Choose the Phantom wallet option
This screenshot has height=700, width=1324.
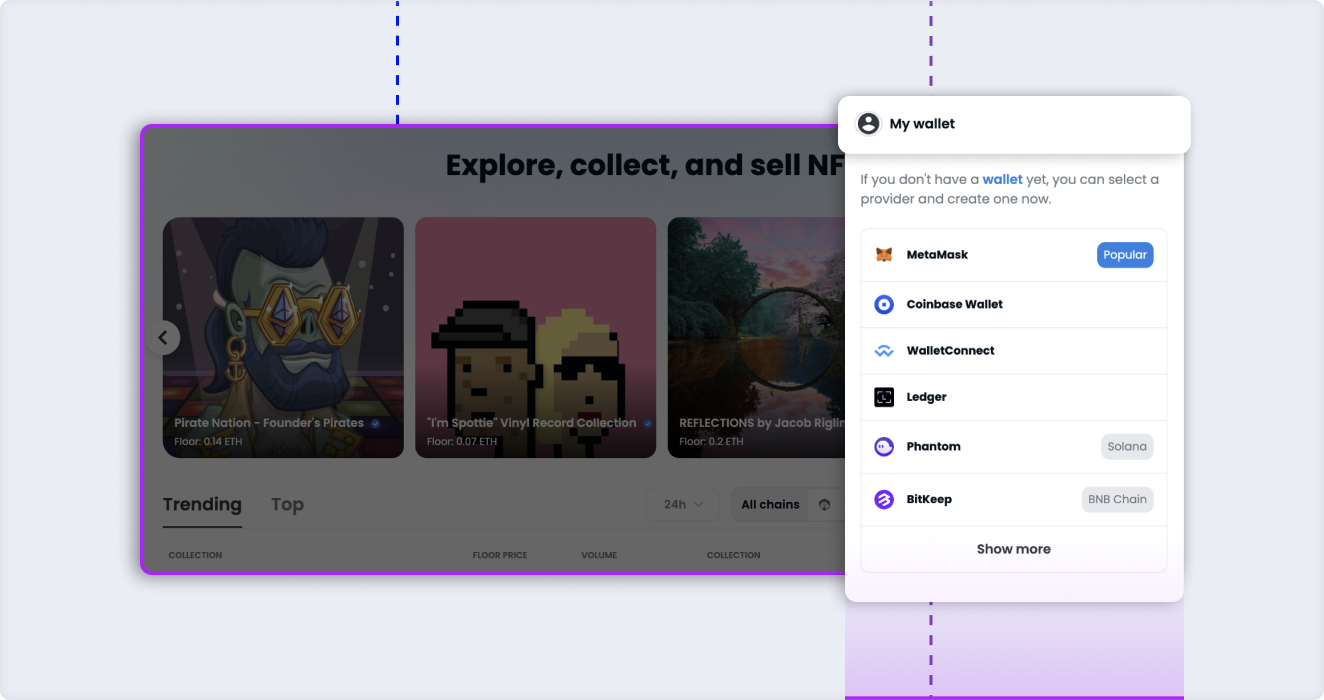(1014, 447)
